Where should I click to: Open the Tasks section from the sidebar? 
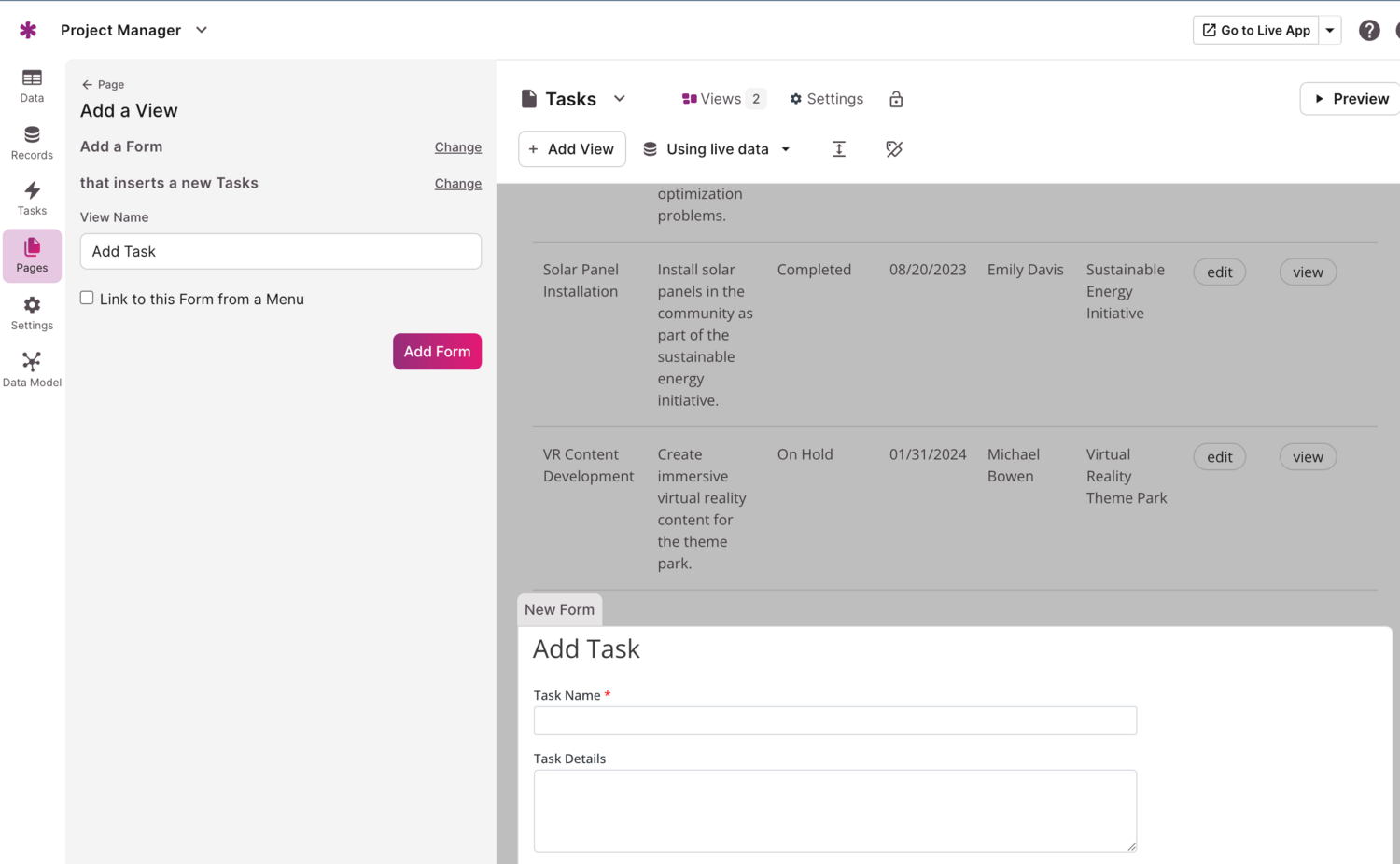(x=31, y=198)
